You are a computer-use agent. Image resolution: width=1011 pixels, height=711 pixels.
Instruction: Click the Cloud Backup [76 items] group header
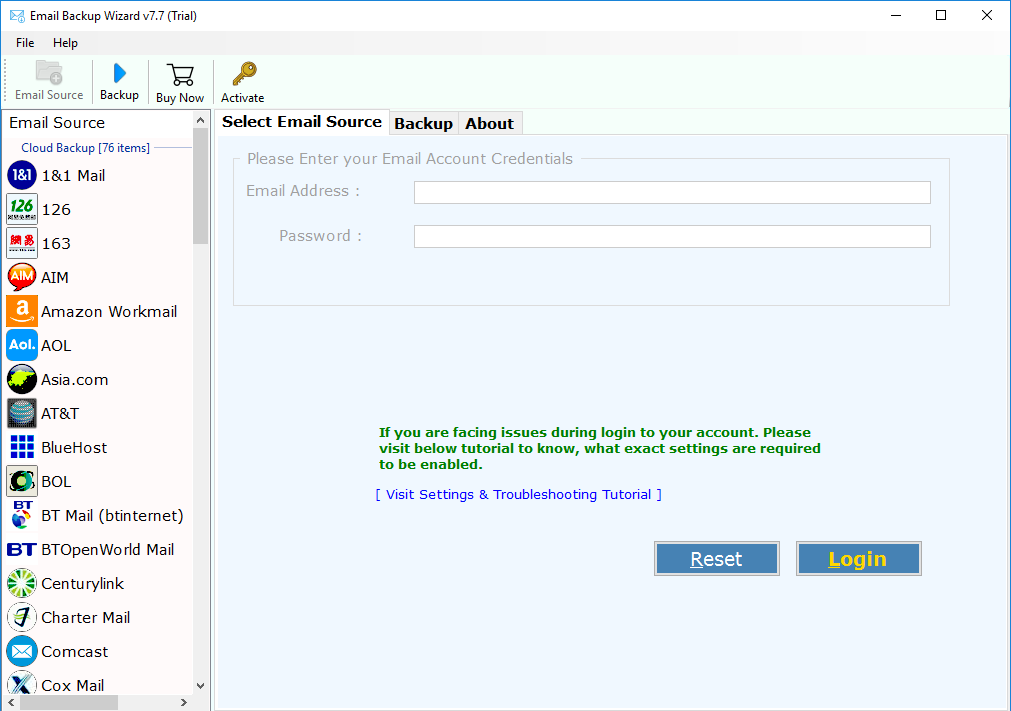click(x=85, y=148)
